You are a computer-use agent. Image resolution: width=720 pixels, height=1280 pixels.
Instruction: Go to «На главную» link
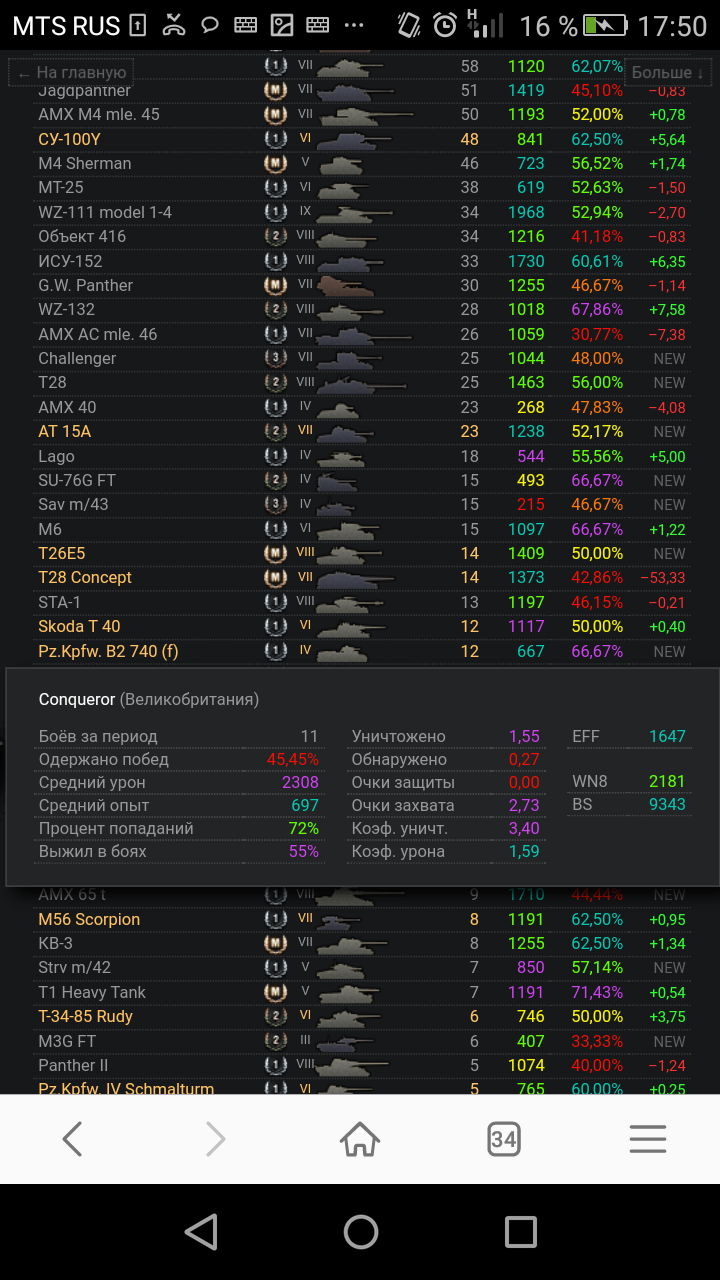[72, 73]
